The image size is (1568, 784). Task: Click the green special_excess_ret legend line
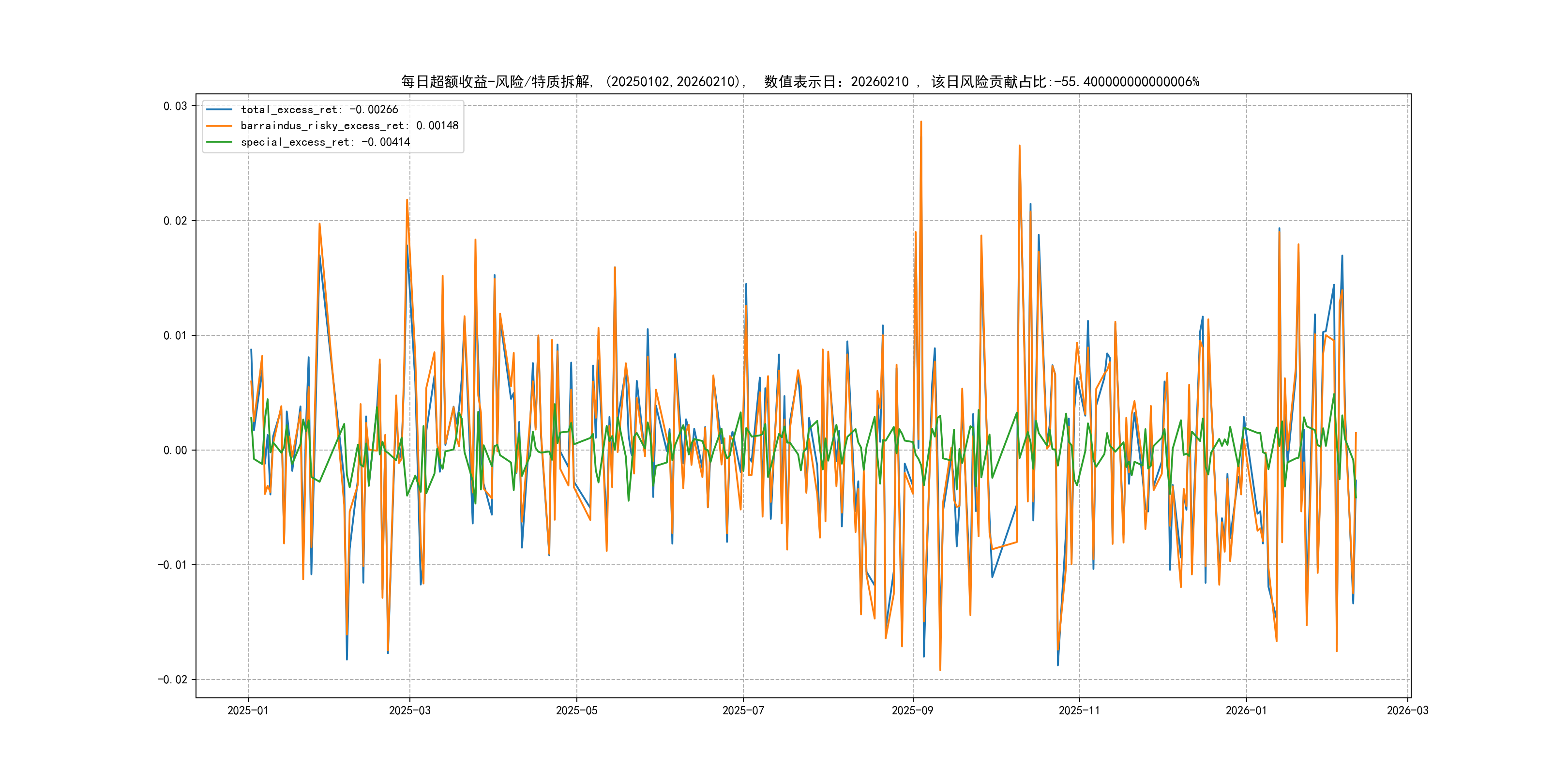pyautogui.click(x=219, y=142)
